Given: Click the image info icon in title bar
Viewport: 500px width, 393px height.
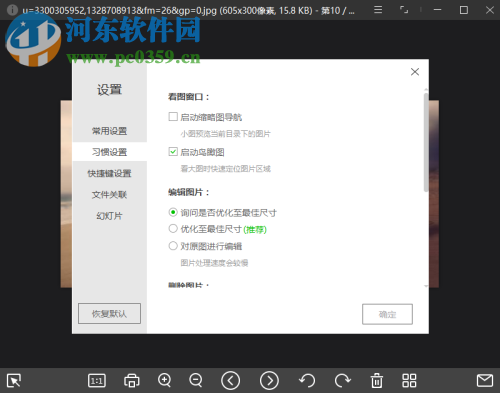Looking at the screenshot, I should (x=12, y=10).
